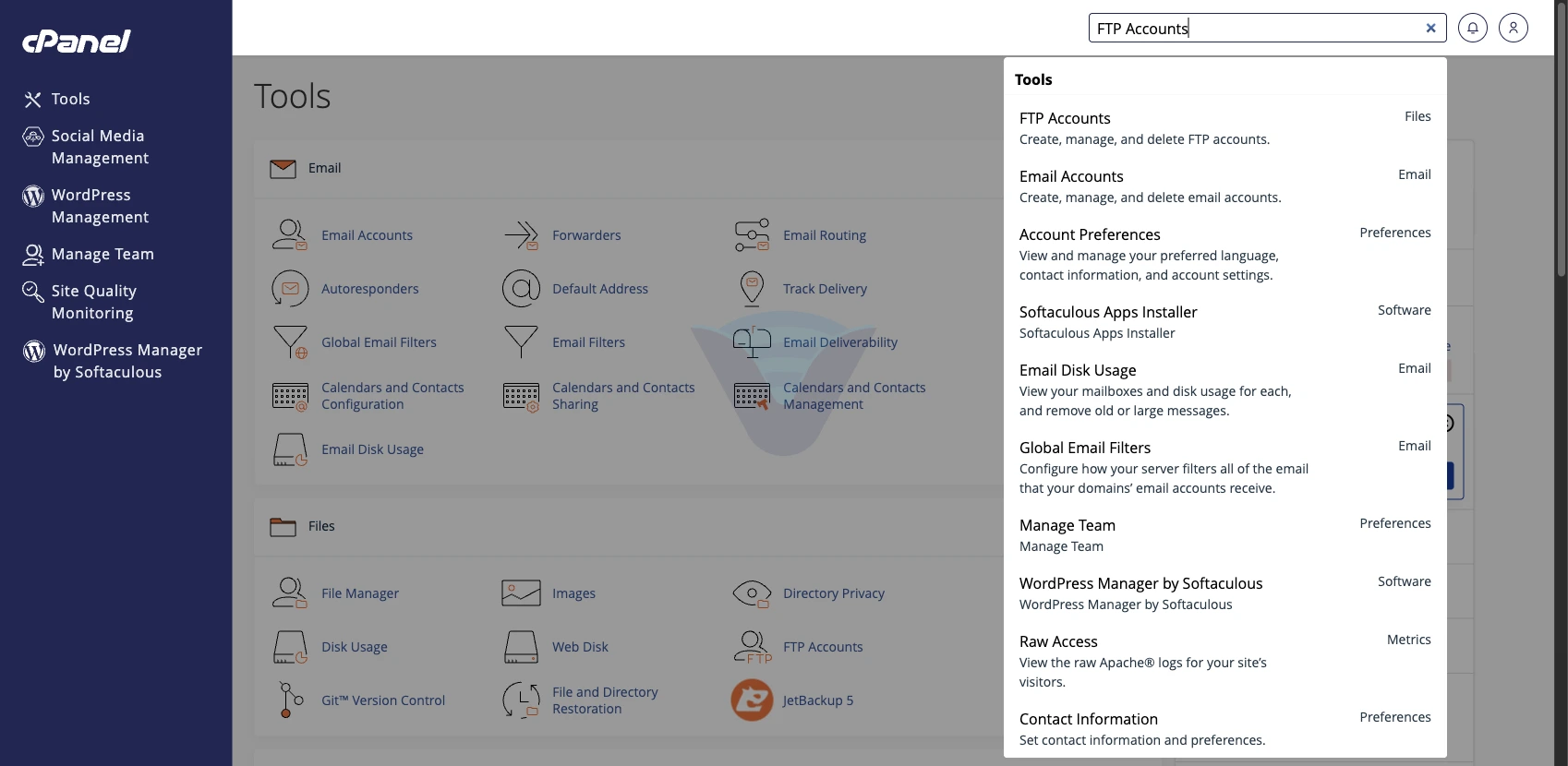Select Global Email Filters search result
The height and width of the screenshot is (766, 1568).
[x=1225, y=467]
